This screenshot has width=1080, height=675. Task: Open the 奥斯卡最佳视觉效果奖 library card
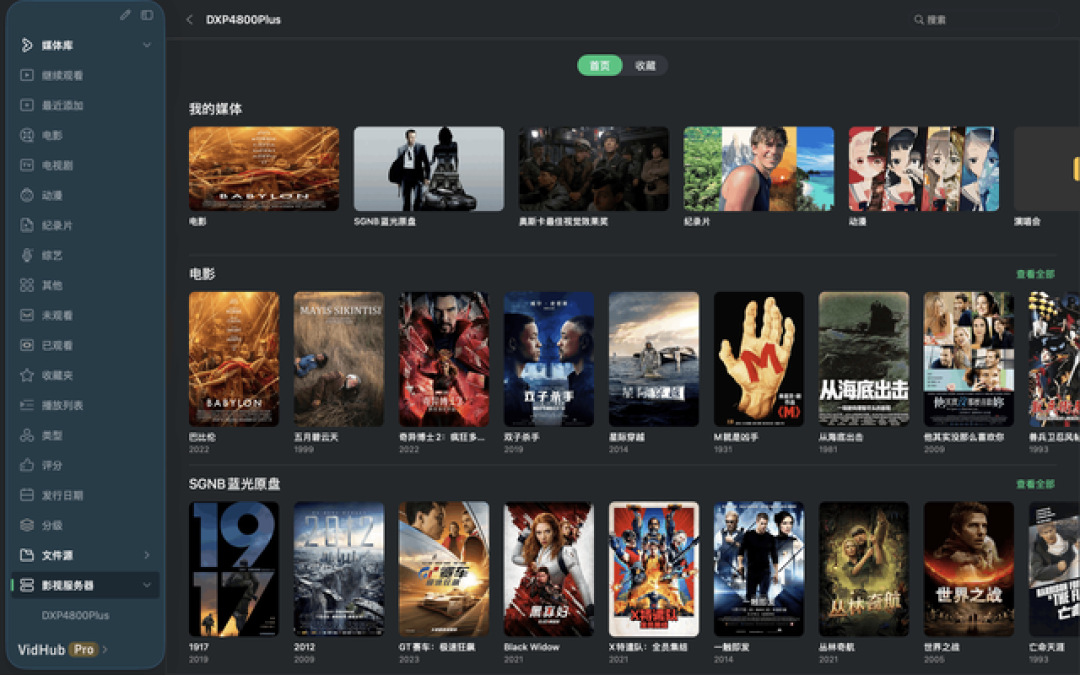594,169
